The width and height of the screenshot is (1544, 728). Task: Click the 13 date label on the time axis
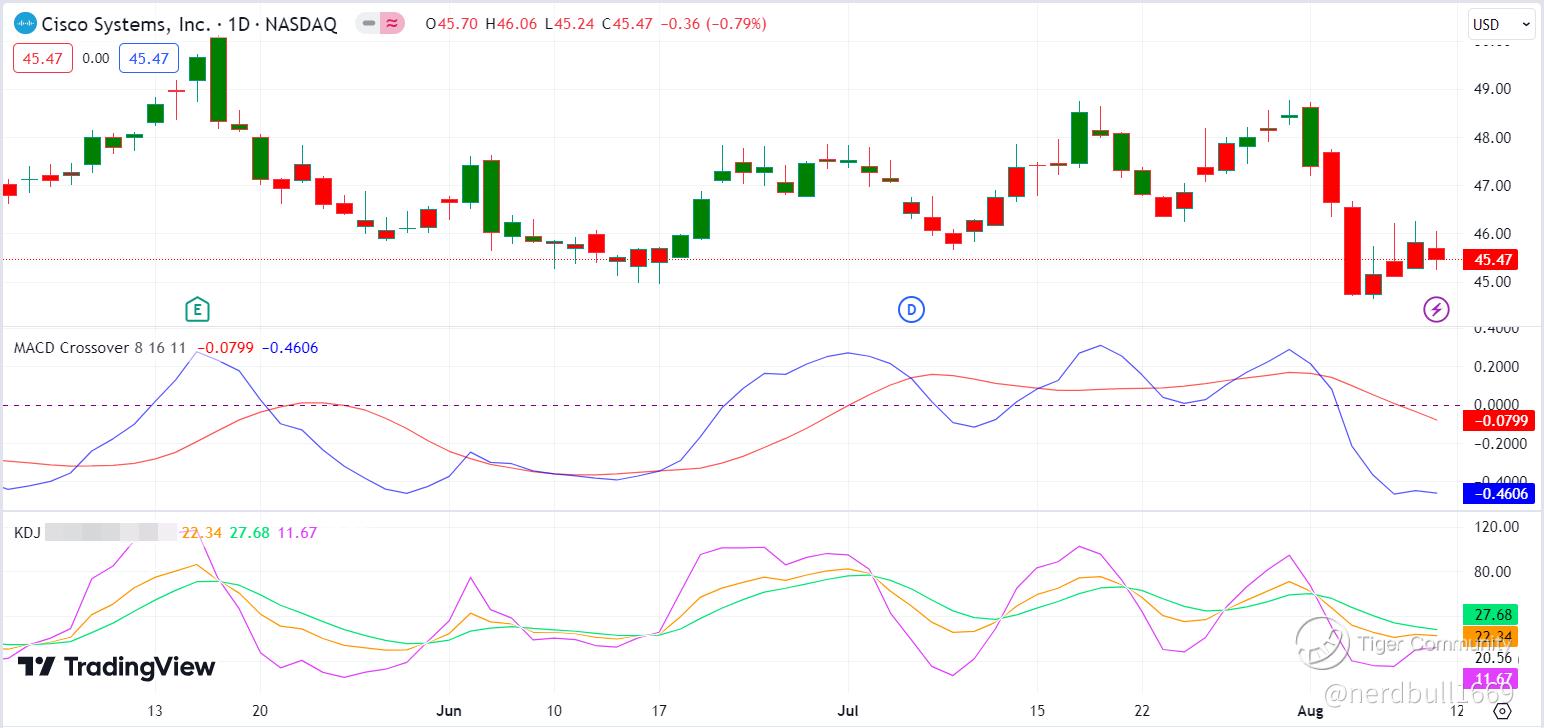[x=155, y=711]
